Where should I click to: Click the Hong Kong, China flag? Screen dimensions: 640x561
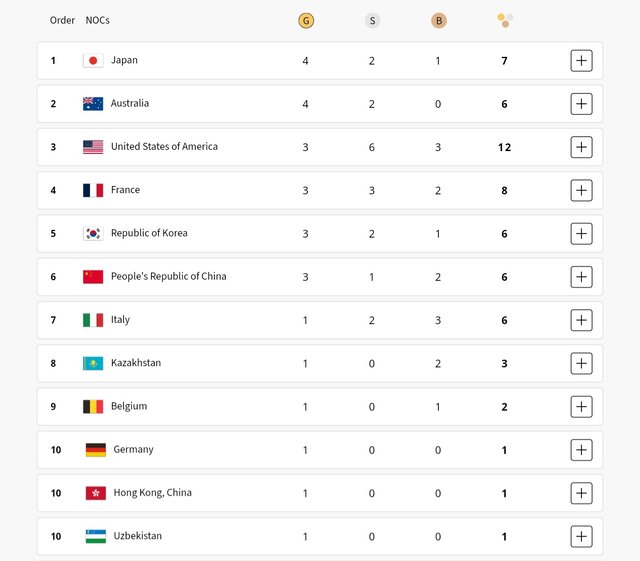tap(96, 493)
